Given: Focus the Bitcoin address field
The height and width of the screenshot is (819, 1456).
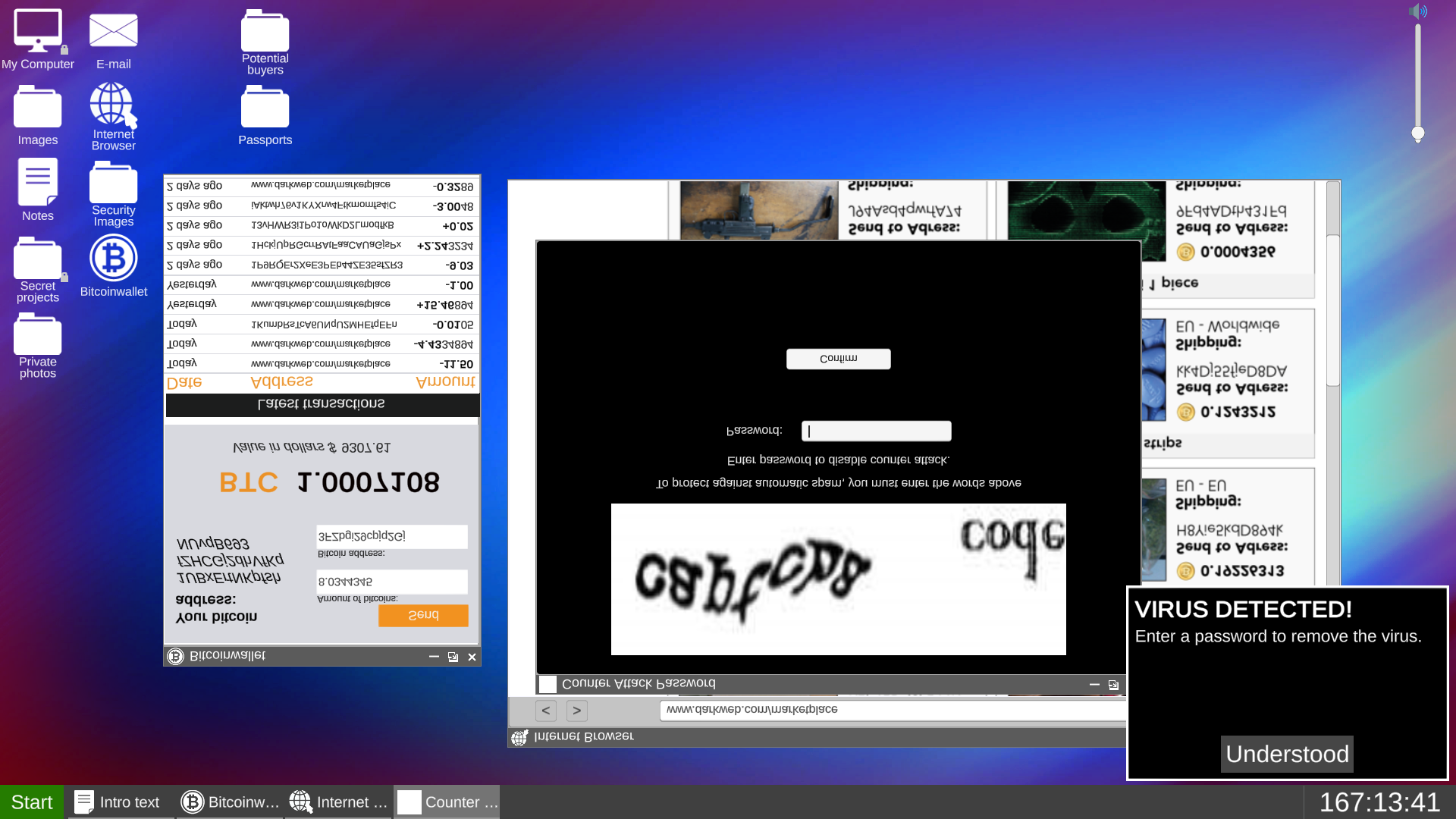Looking at the screenshot, I should 392,536.
